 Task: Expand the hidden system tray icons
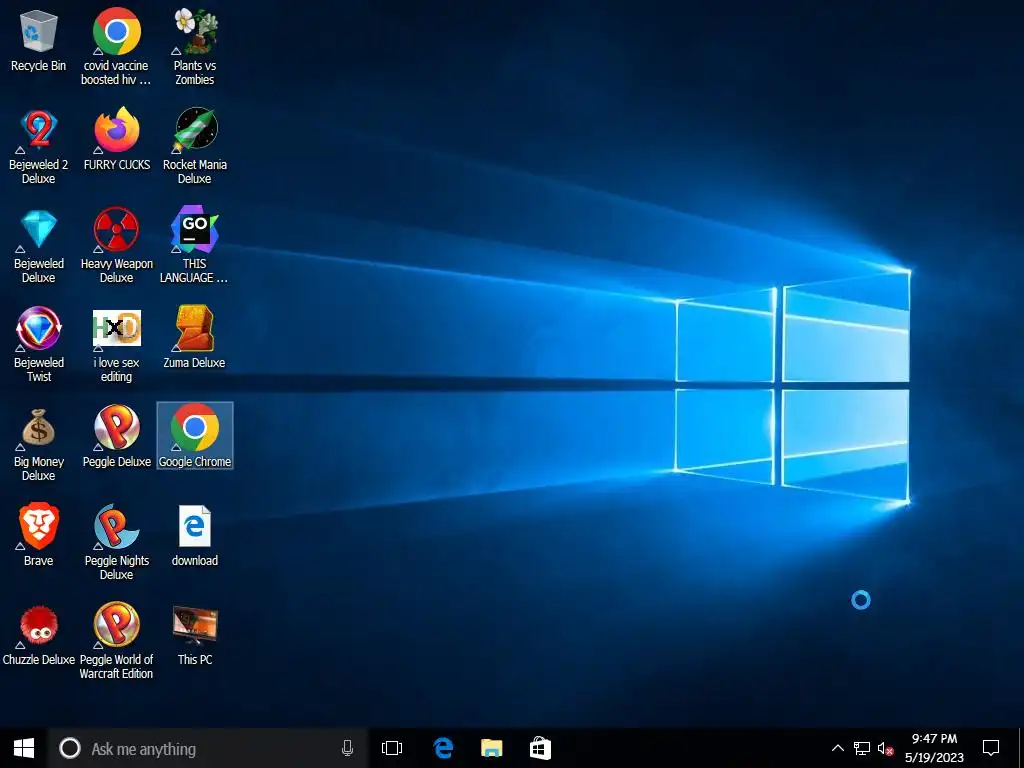click(x=837, y=748)
